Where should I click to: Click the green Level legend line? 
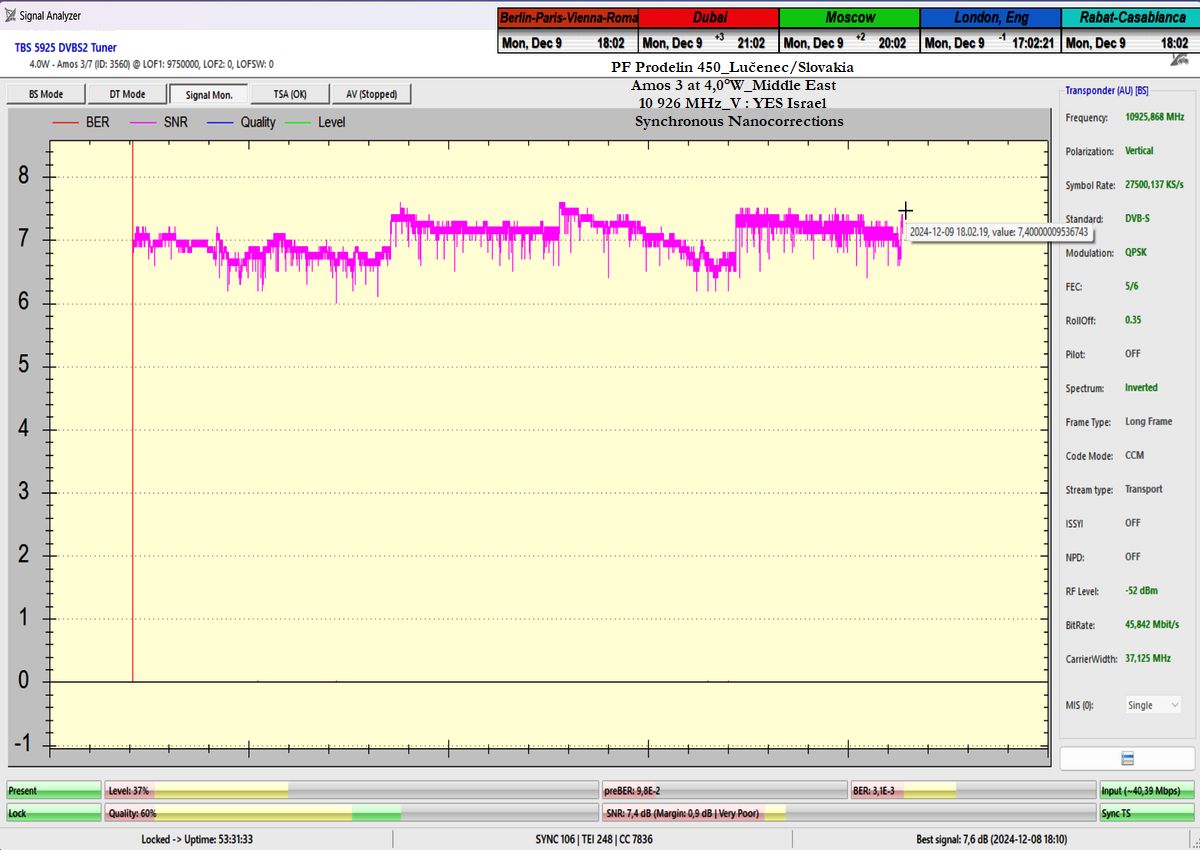click(298, 122)
